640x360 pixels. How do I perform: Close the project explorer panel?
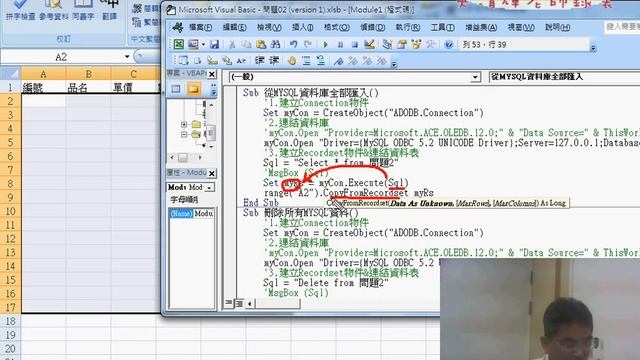(212, 74)
